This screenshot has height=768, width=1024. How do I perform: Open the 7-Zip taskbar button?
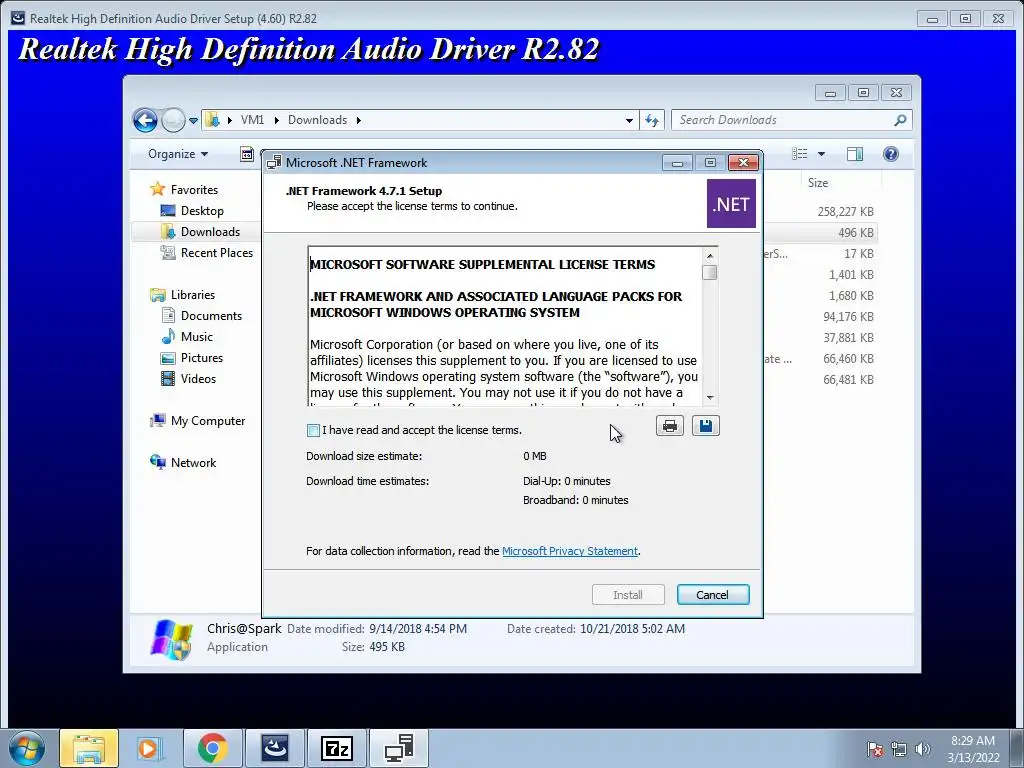[x=337, y=749]
